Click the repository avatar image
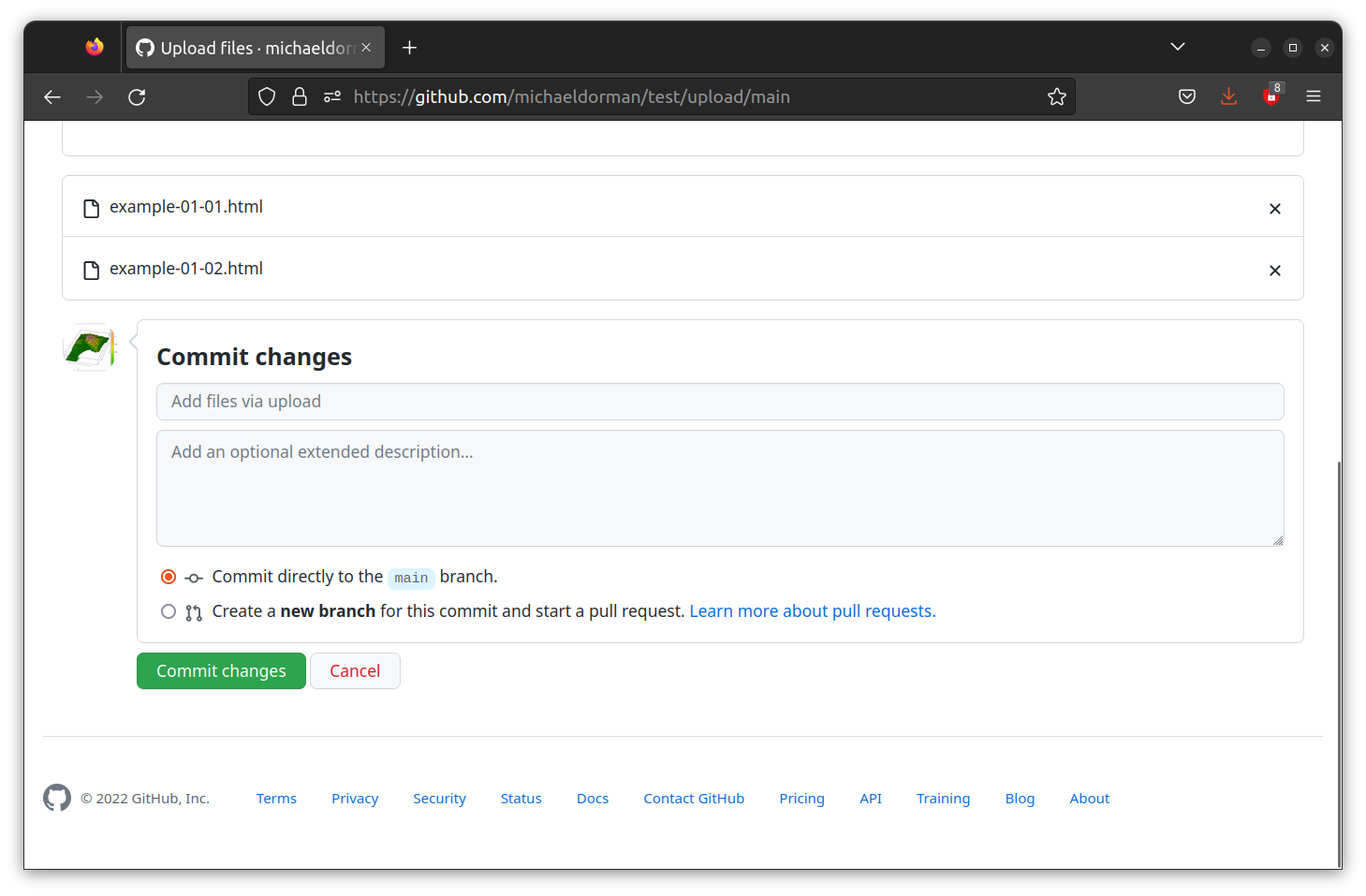This screenshot has height=896, width=1366. [89, 346]
